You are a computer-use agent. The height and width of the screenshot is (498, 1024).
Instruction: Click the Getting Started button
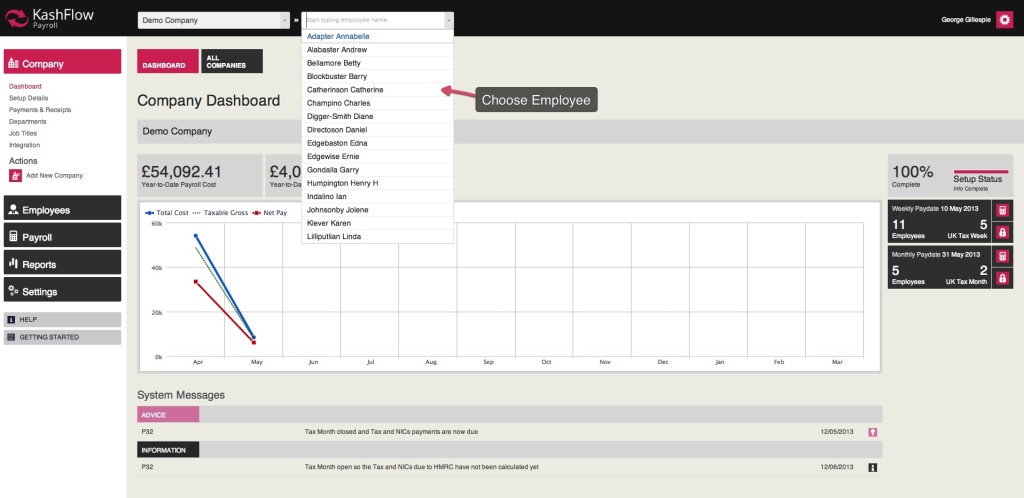pos(62,337)
